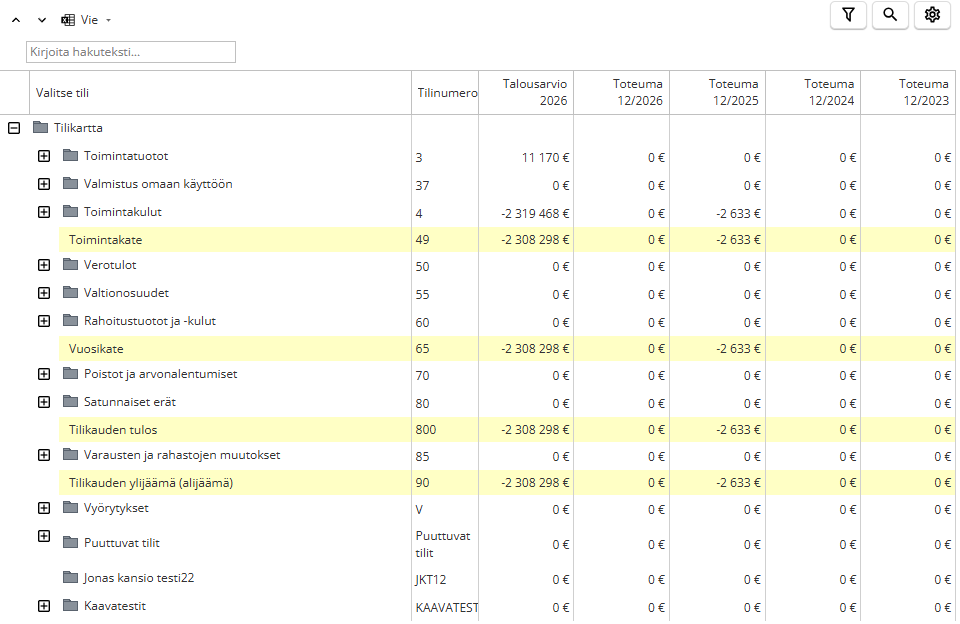Click the Talousarvio 2026 column header
Image resolution: width=960 pixels, height=624 pixels.
pos(526,92)
